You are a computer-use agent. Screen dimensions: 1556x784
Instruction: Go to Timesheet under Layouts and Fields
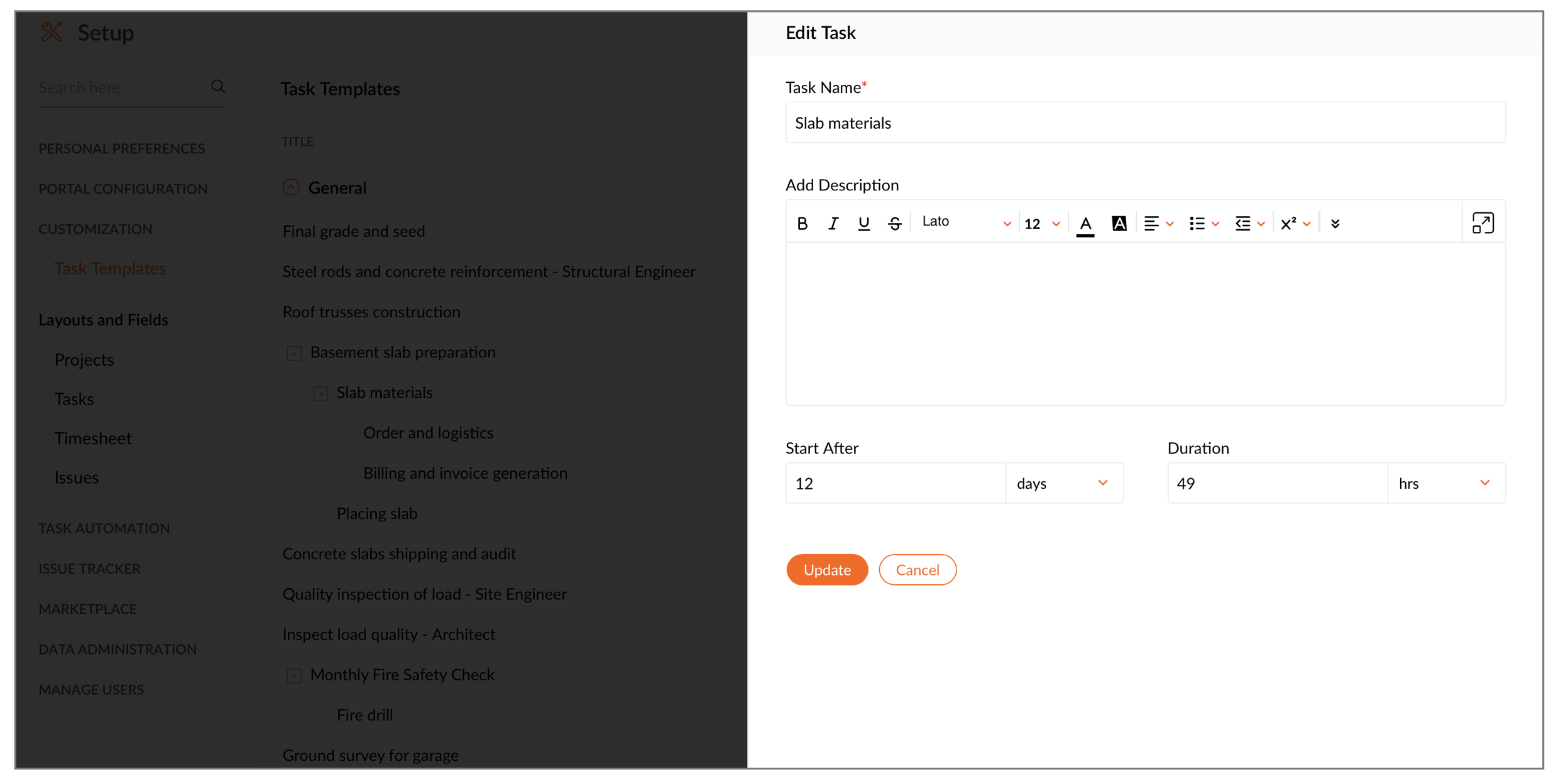tap(93, 438)
